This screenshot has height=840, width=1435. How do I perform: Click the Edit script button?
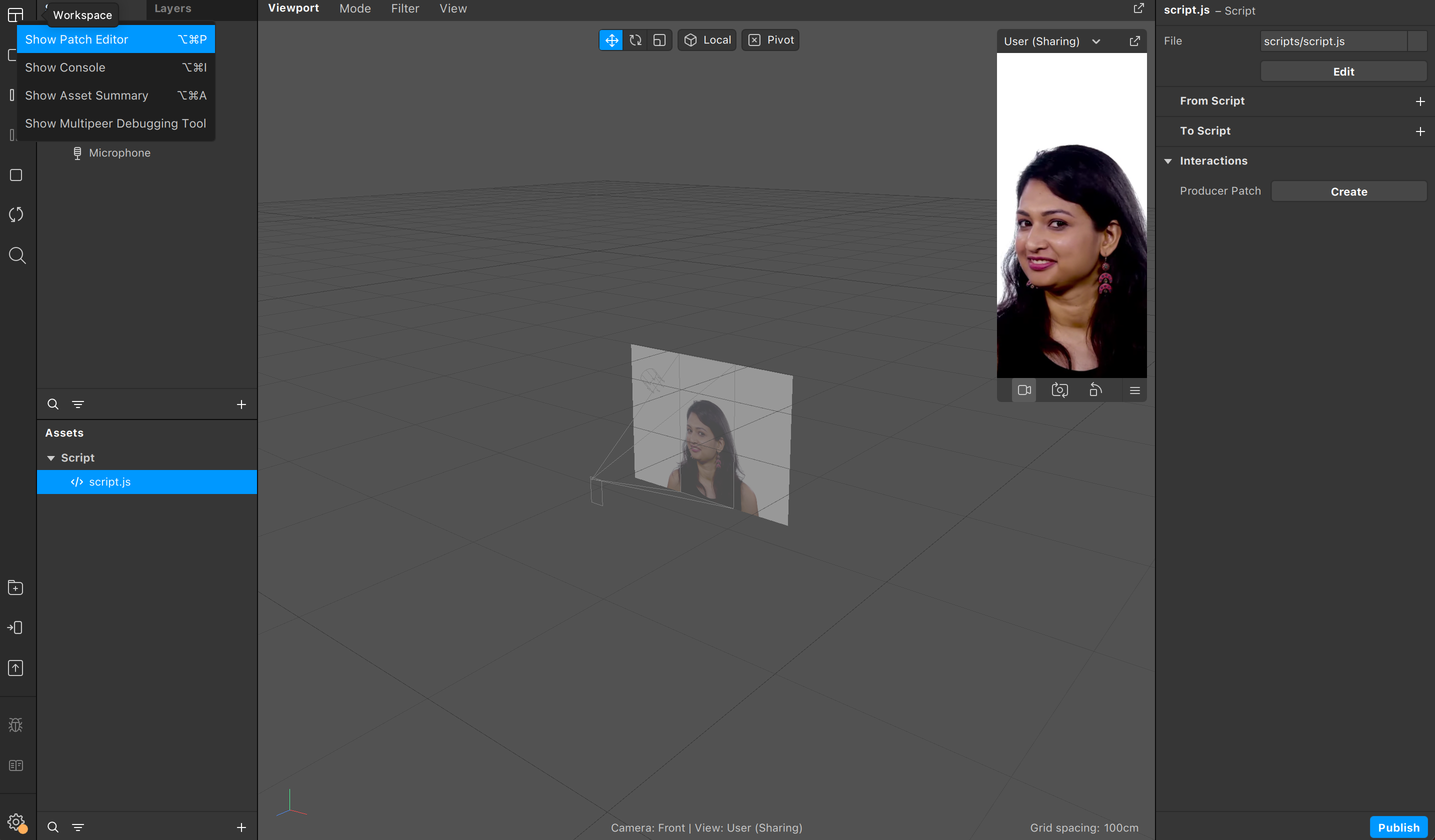click(x=1343, y=71)
